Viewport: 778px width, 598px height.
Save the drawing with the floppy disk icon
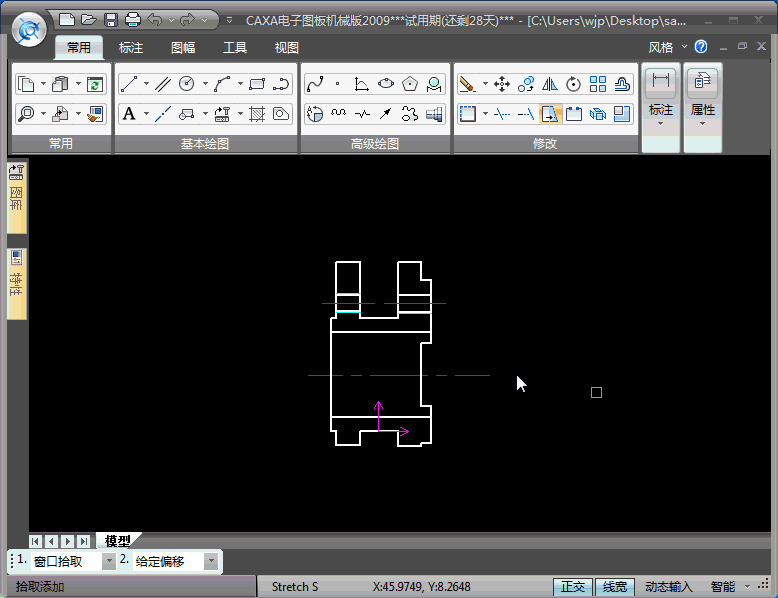110,19
